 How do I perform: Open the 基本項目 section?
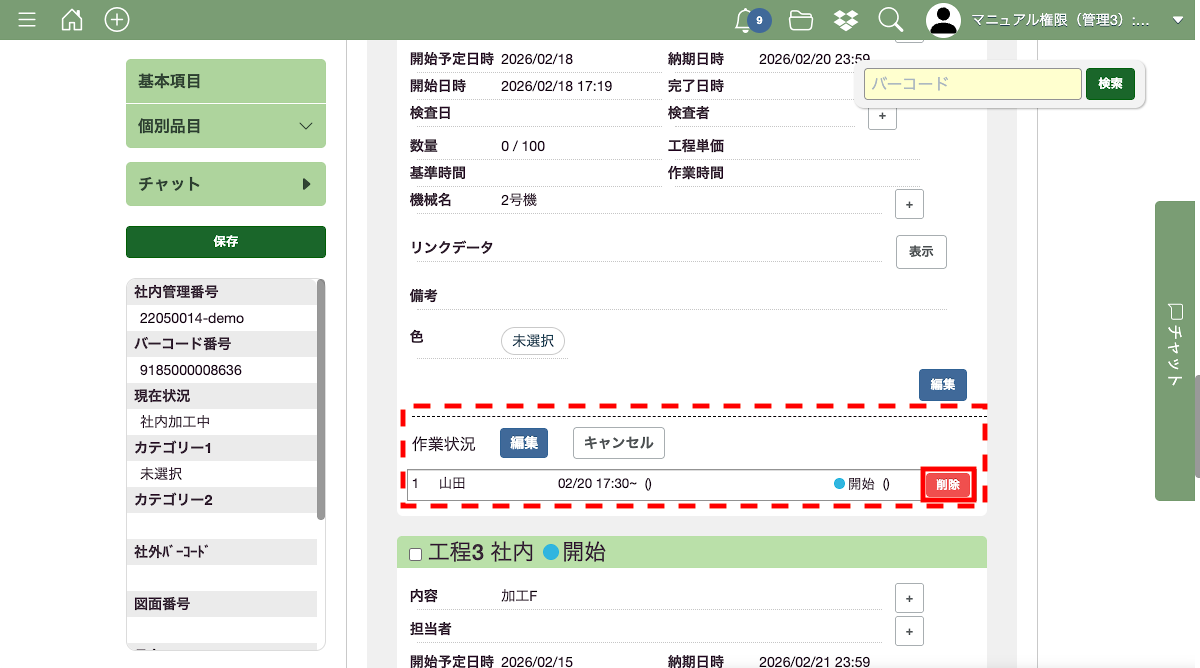[226, 81]
